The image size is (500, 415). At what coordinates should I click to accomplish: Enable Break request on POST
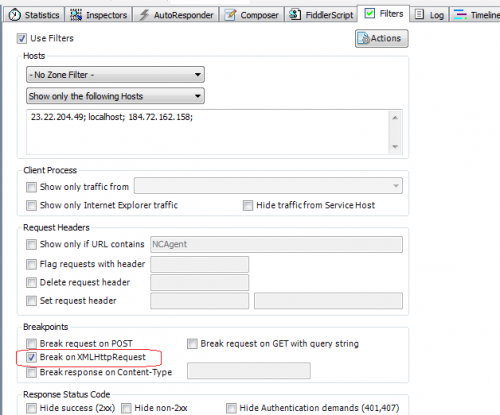[31, 343]
